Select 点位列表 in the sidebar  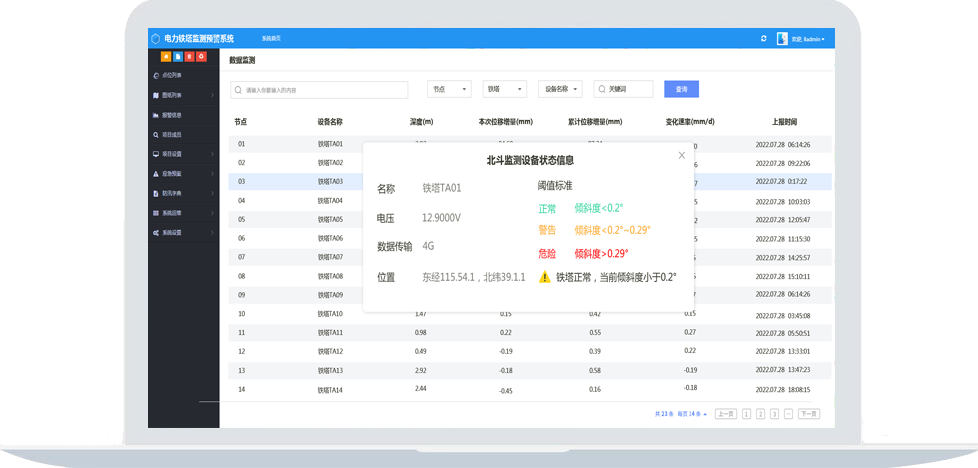(172, 75)
